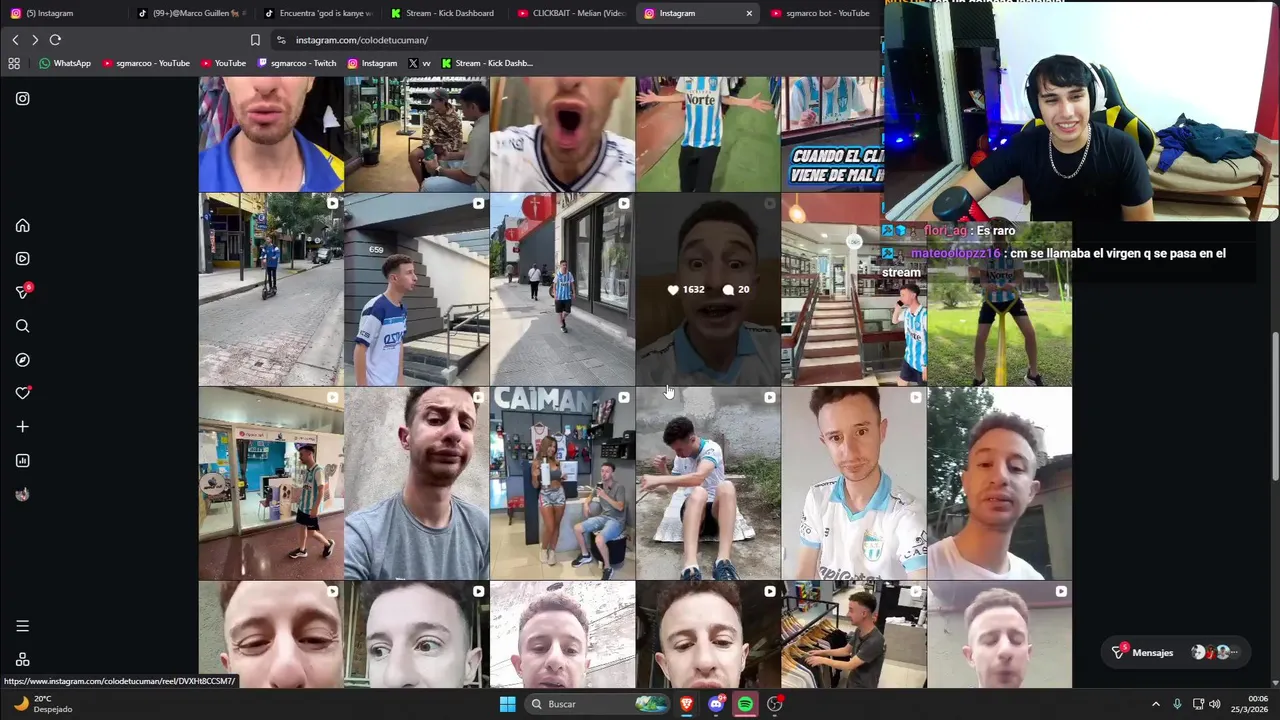Open the site information icon in address bar
This screenshot has width=1280, height=720.
coord(281,40)
